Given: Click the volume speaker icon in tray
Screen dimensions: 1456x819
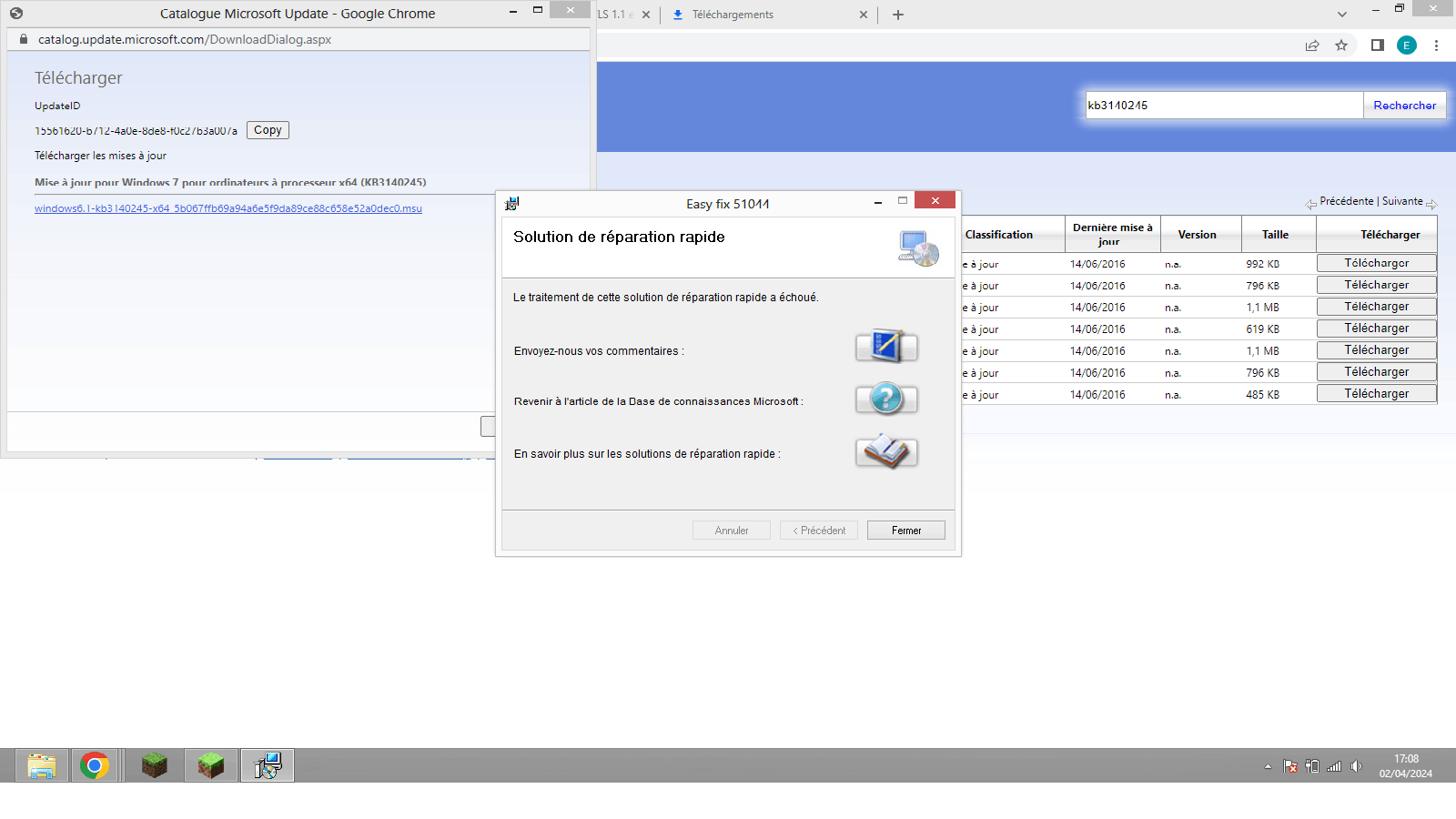Looking at the screenshot, I should pos(1356,766).
